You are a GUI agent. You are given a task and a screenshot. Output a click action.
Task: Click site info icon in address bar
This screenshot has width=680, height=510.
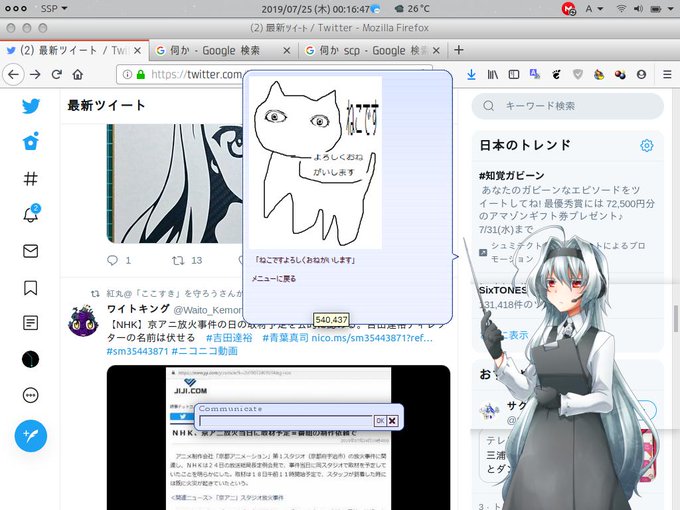pos(127,75)
